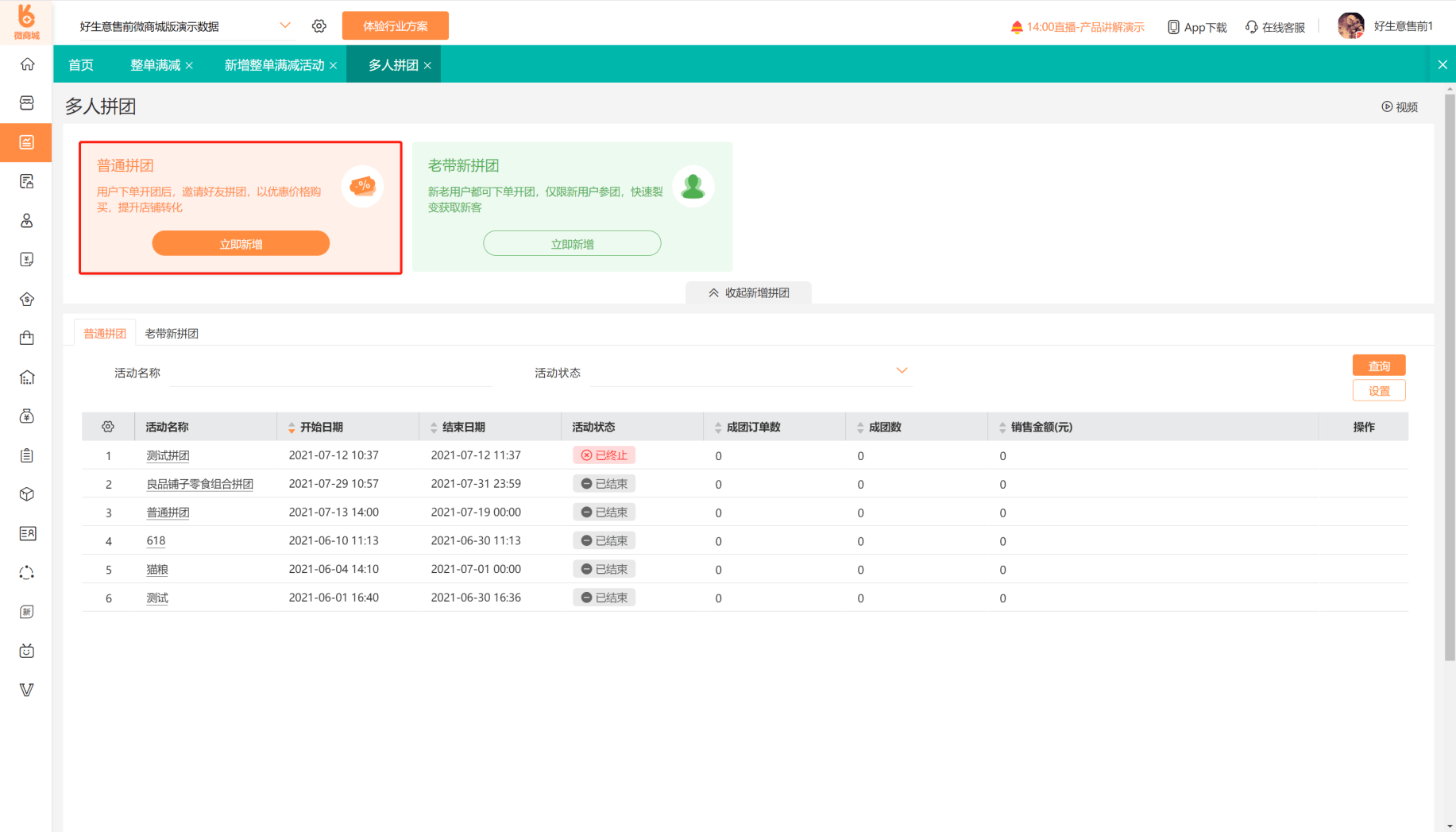Open the member icon in the sidebar
This screenshot has width=1456, height=832.
[x=27, y=221]
